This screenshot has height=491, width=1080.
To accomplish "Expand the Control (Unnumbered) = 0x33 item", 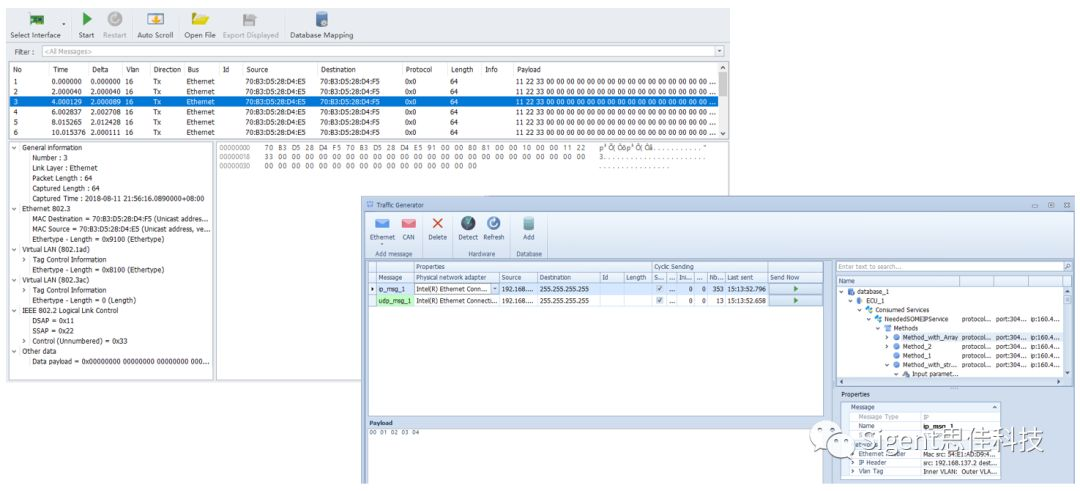I will [x=25, y=341].
